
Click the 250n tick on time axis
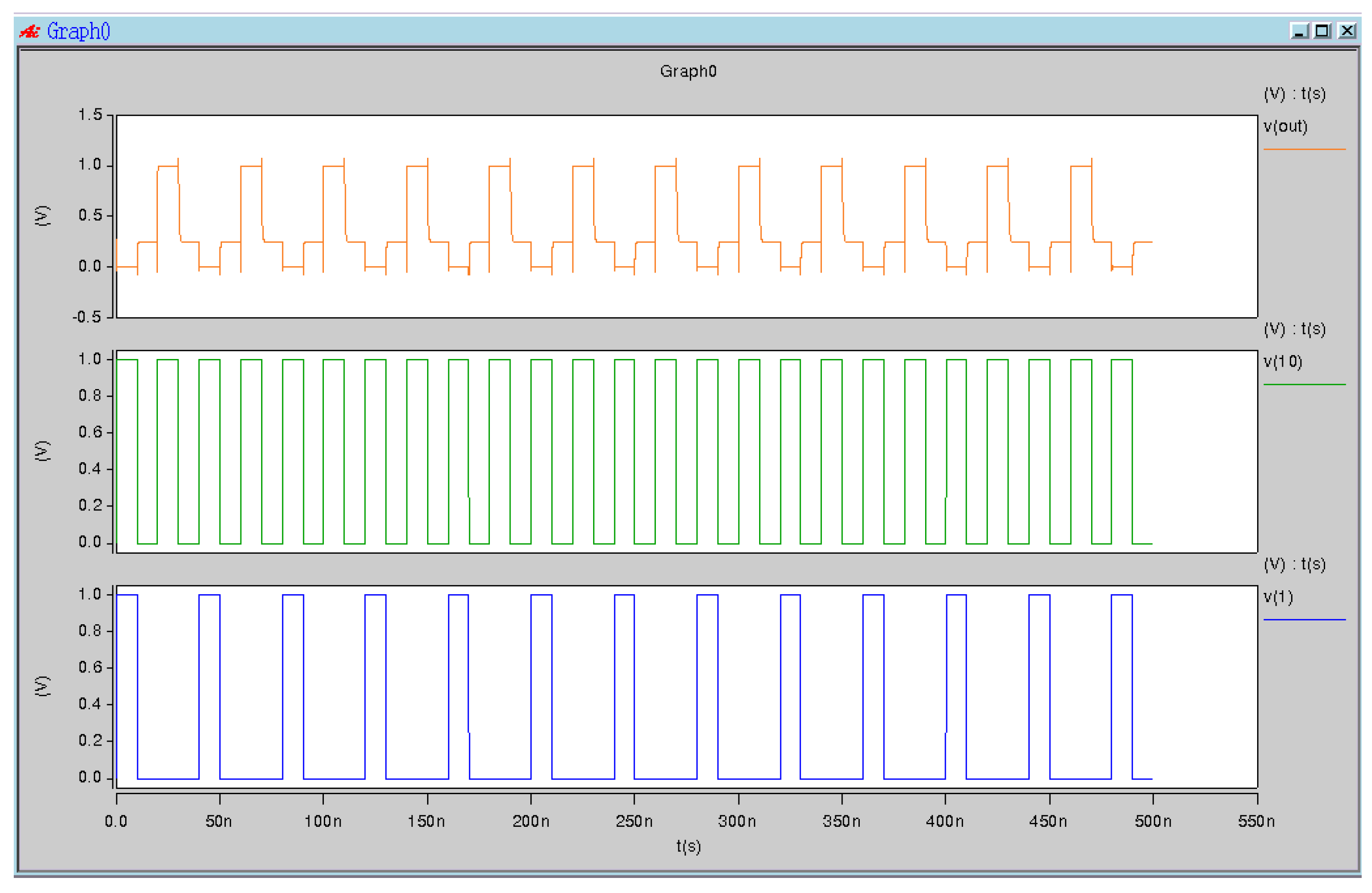(634, 822)
